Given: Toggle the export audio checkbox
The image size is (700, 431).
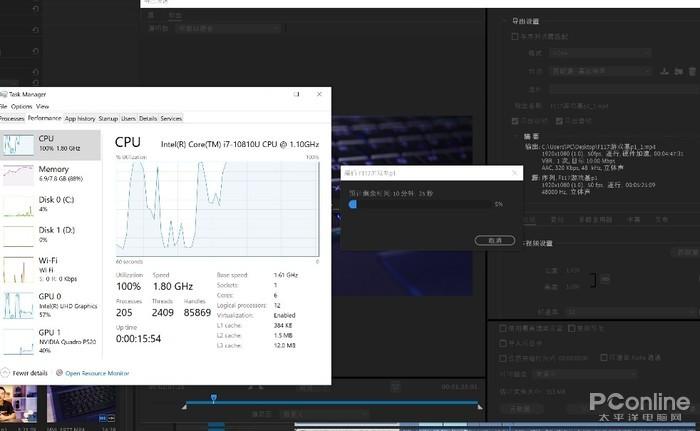Looking at the screenshot, I should (559, 121).
